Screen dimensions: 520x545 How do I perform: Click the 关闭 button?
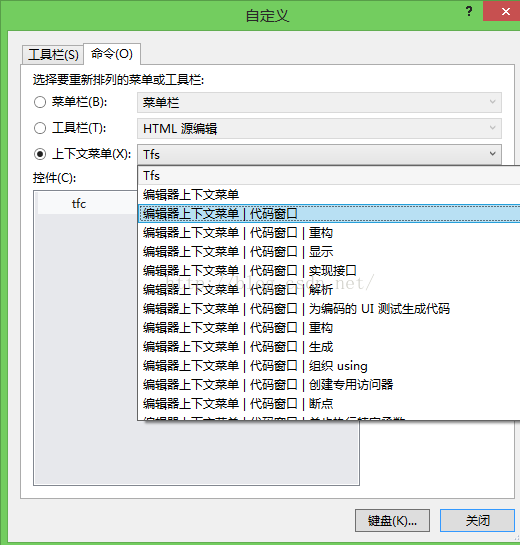[477, 521]
